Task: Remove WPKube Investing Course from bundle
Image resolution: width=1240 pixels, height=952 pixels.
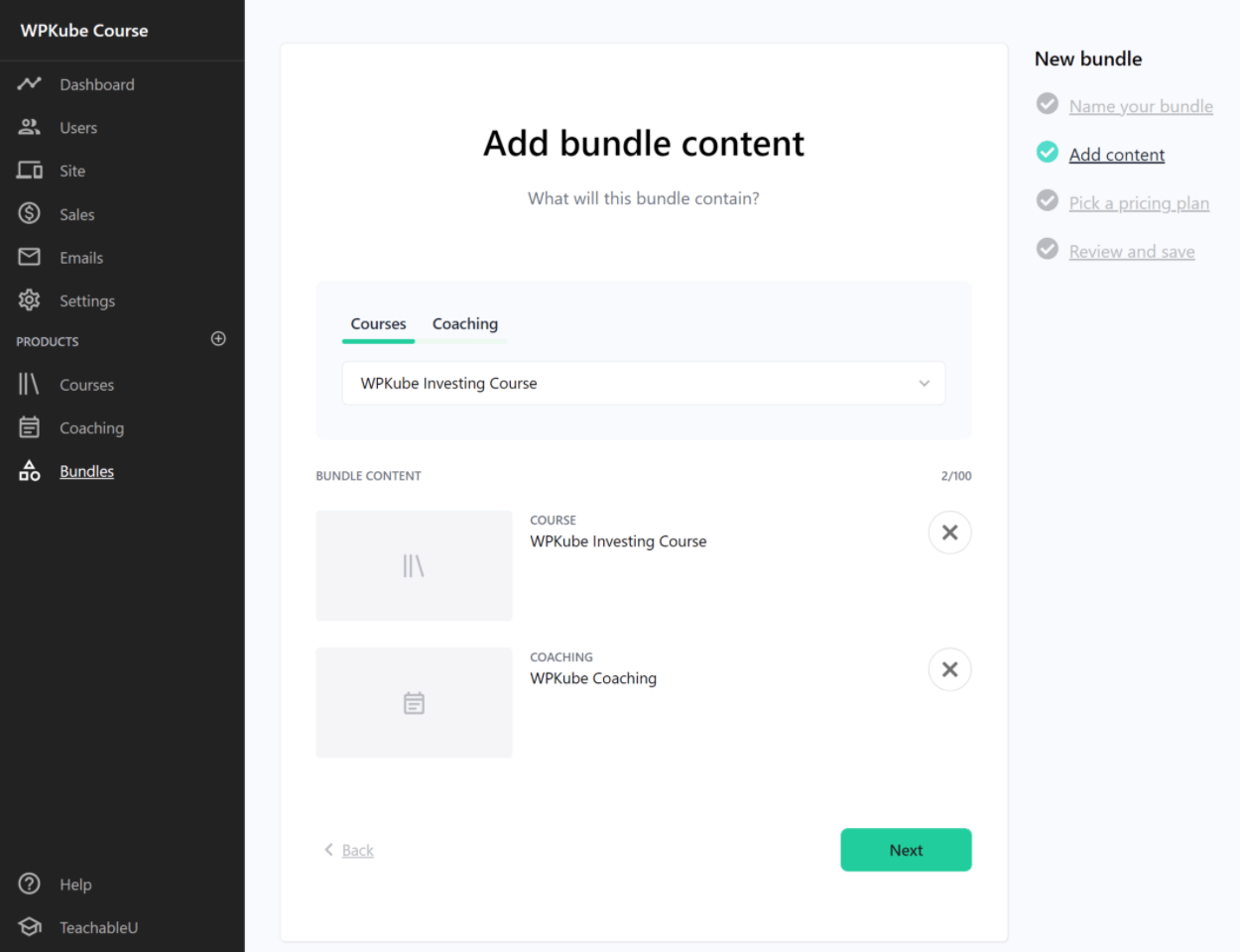Action: [x=949, y=533]
